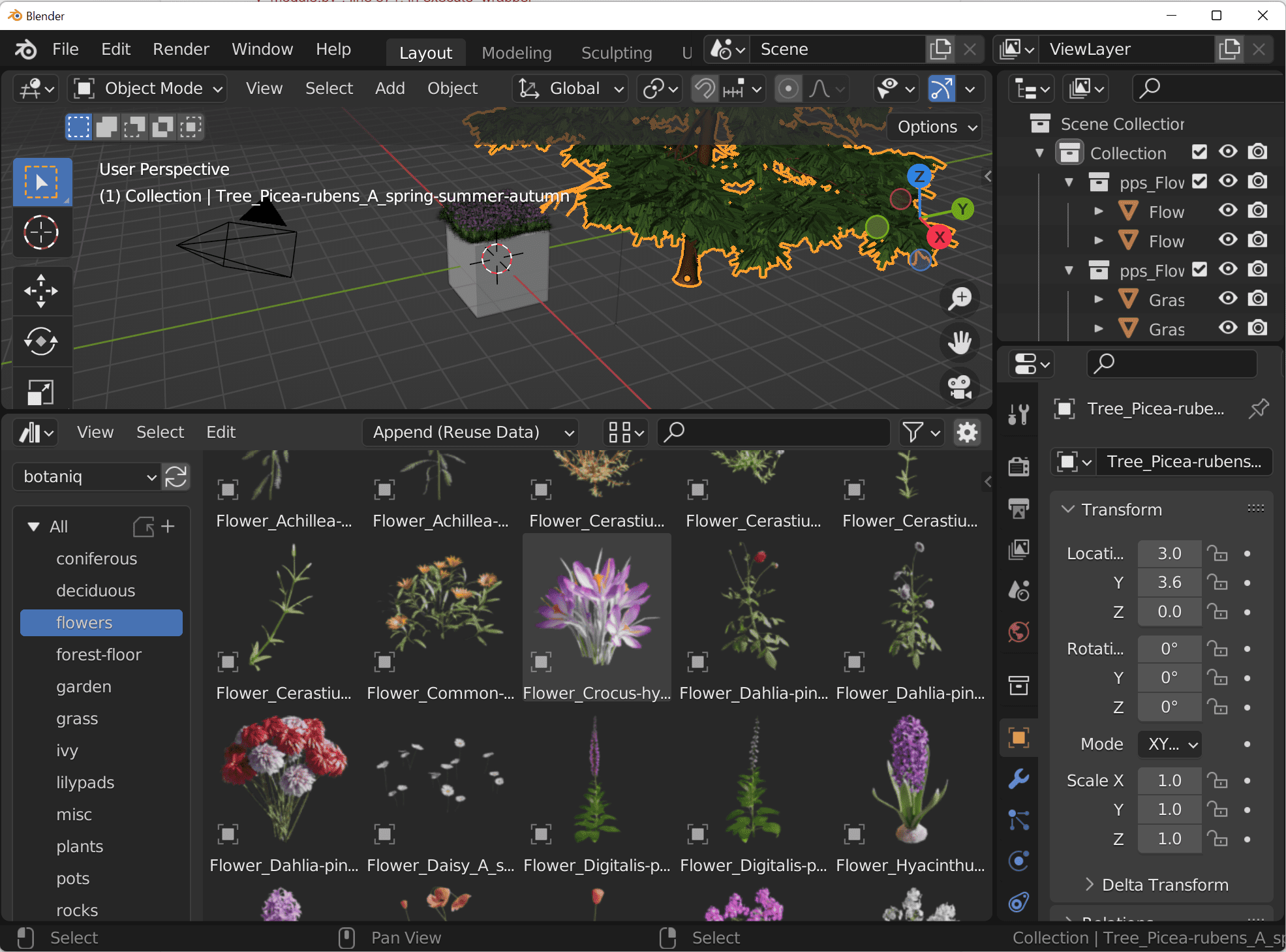This screenshot has width=1286, height=952.
Task: Refresh the botaniq asset library
Action: (x=176, y=477)
